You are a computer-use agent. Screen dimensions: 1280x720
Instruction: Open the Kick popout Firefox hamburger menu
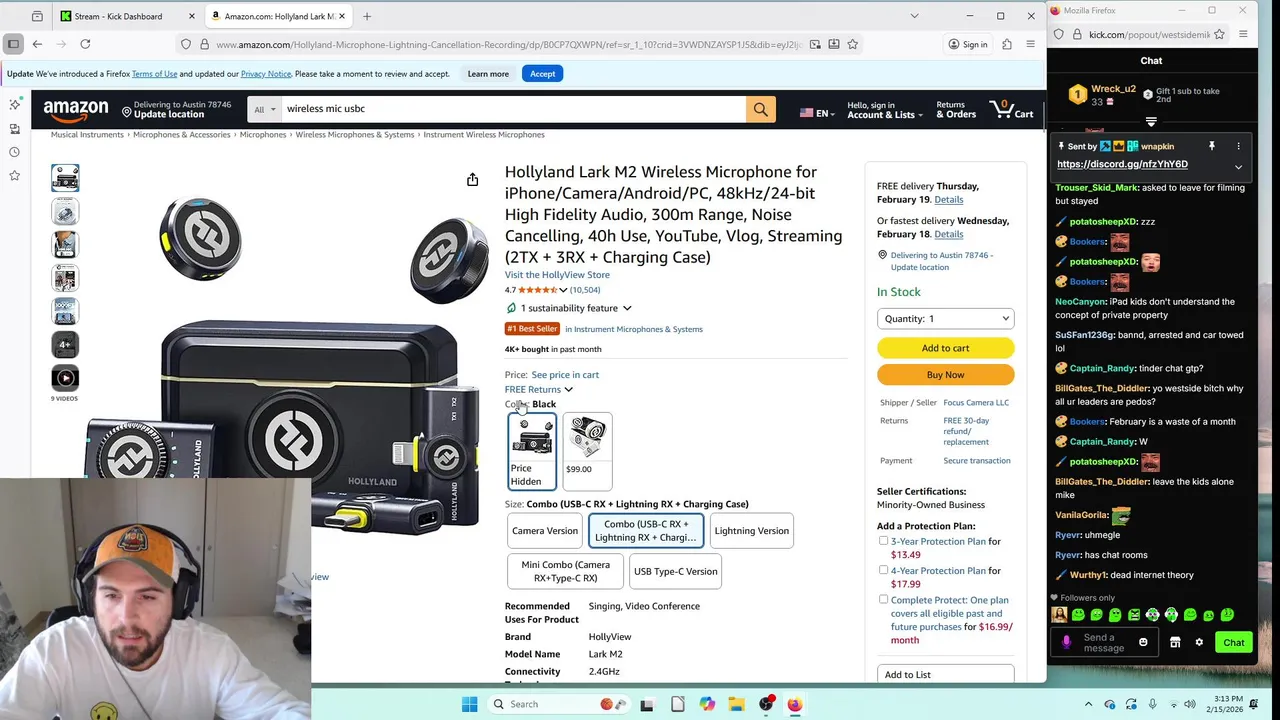click(1243, 34)
